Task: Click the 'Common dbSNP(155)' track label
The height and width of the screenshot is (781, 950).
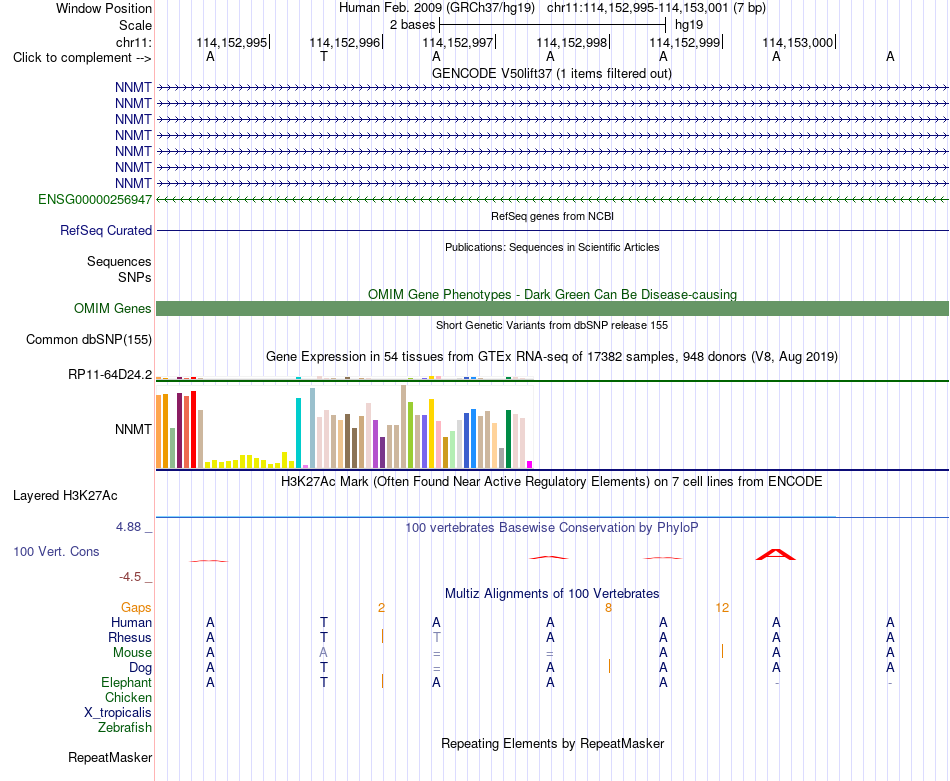Action: 88,339
